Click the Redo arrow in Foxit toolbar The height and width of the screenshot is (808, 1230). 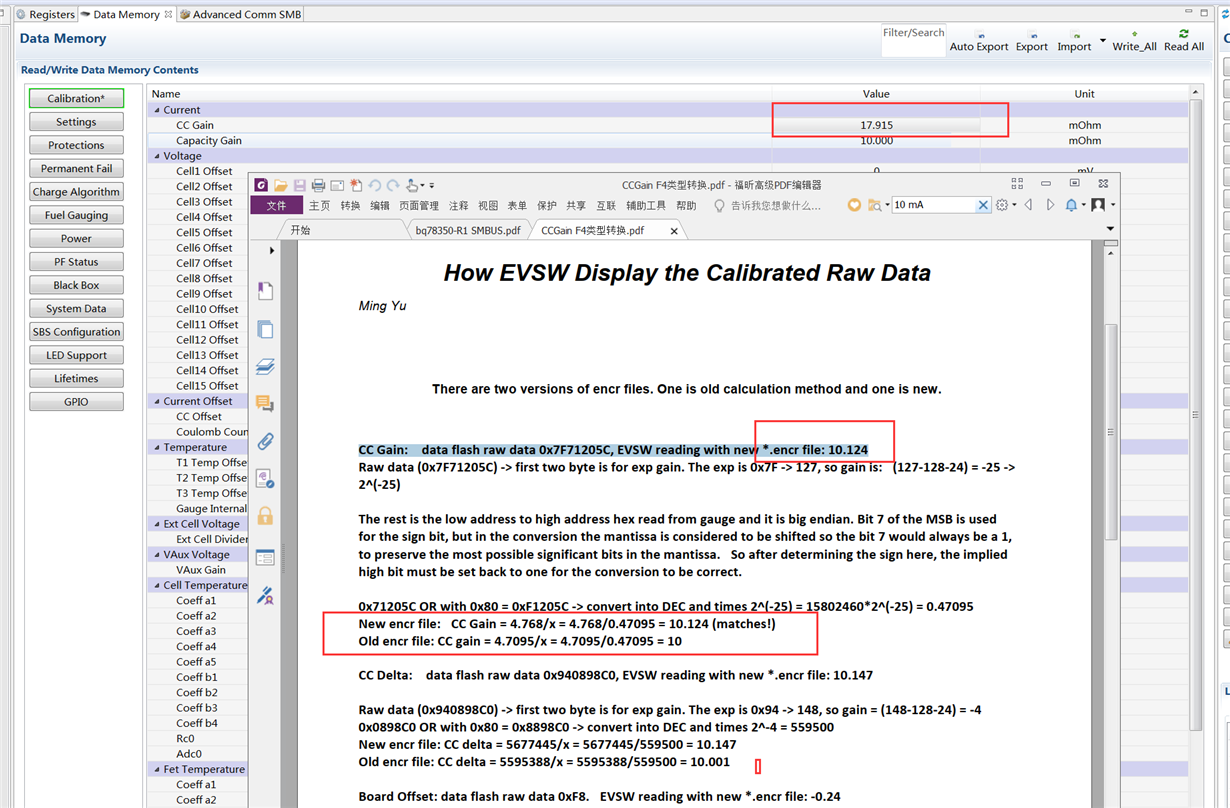(x=393, y=185)
